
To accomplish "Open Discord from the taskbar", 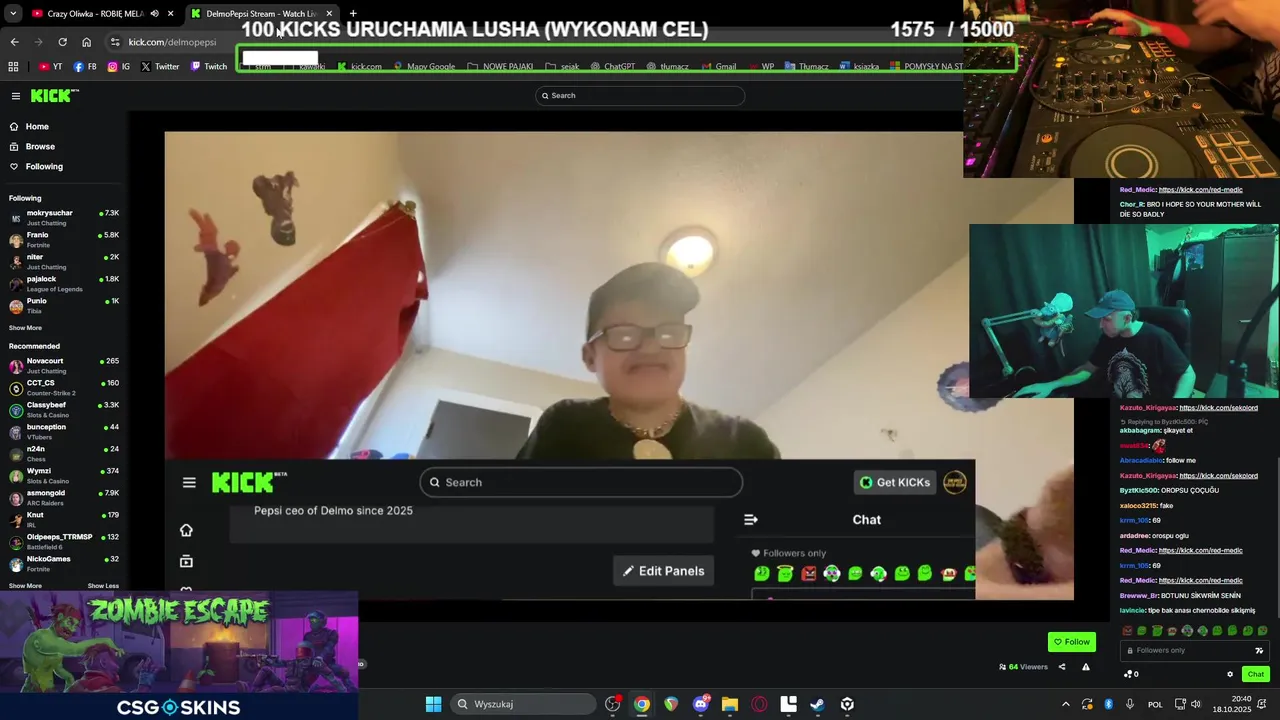I will 701,704.
